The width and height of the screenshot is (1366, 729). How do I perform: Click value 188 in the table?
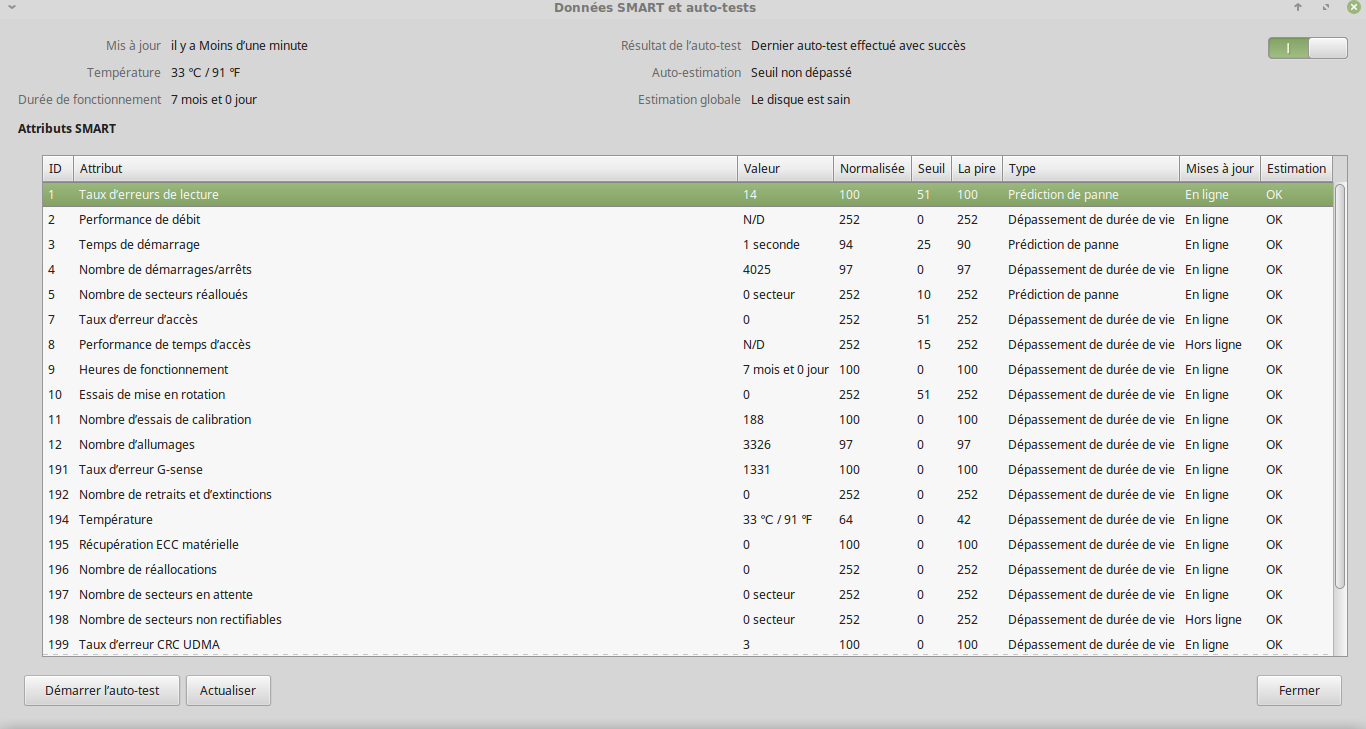point(753,419)
